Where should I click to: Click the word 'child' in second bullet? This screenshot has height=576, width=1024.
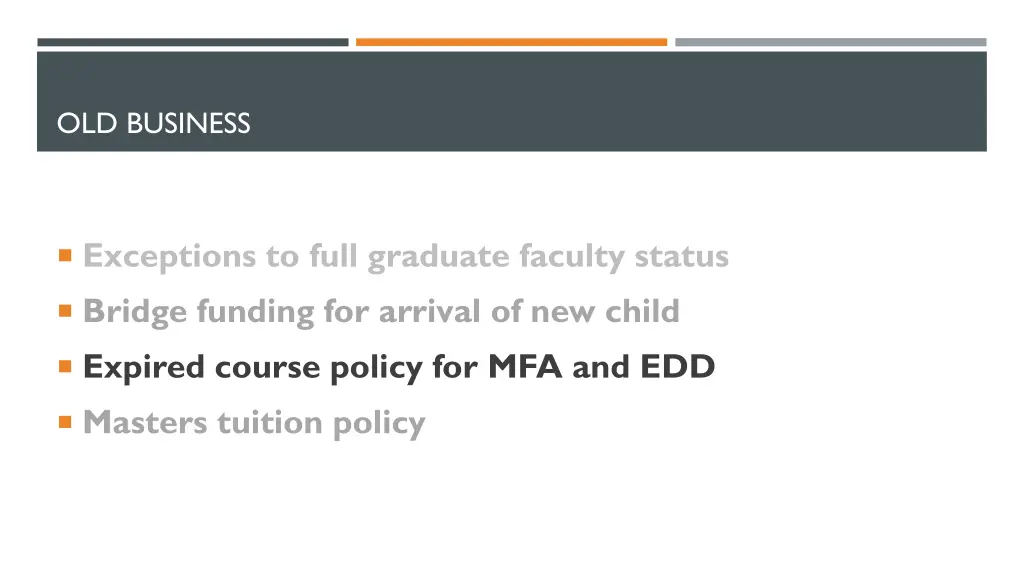[643, 311]
